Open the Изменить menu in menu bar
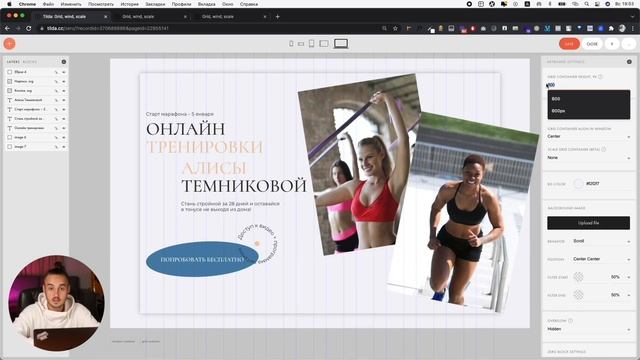 [71, 4]
